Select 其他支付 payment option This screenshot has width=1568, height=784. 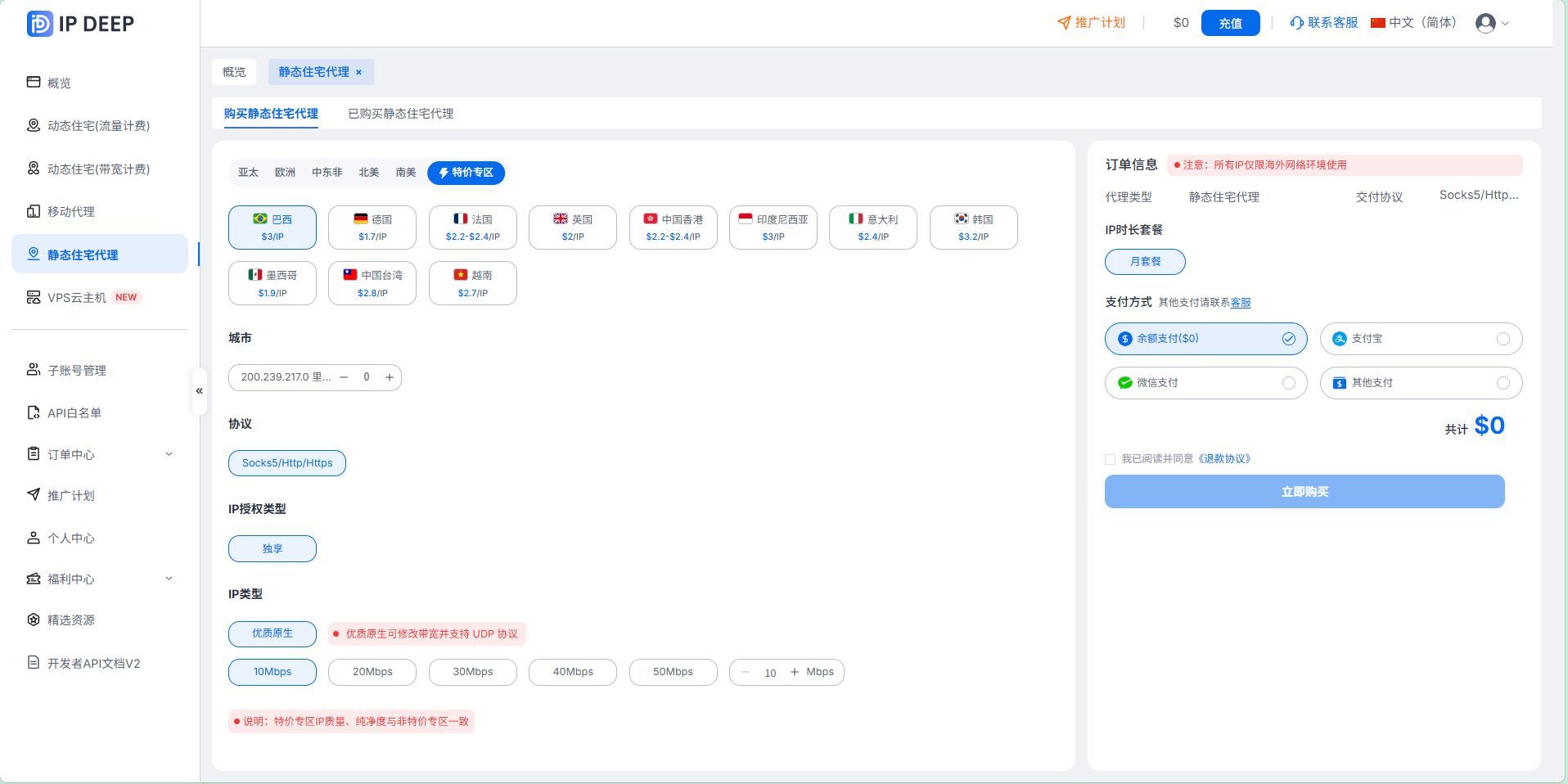click(x=1421, y=383)
